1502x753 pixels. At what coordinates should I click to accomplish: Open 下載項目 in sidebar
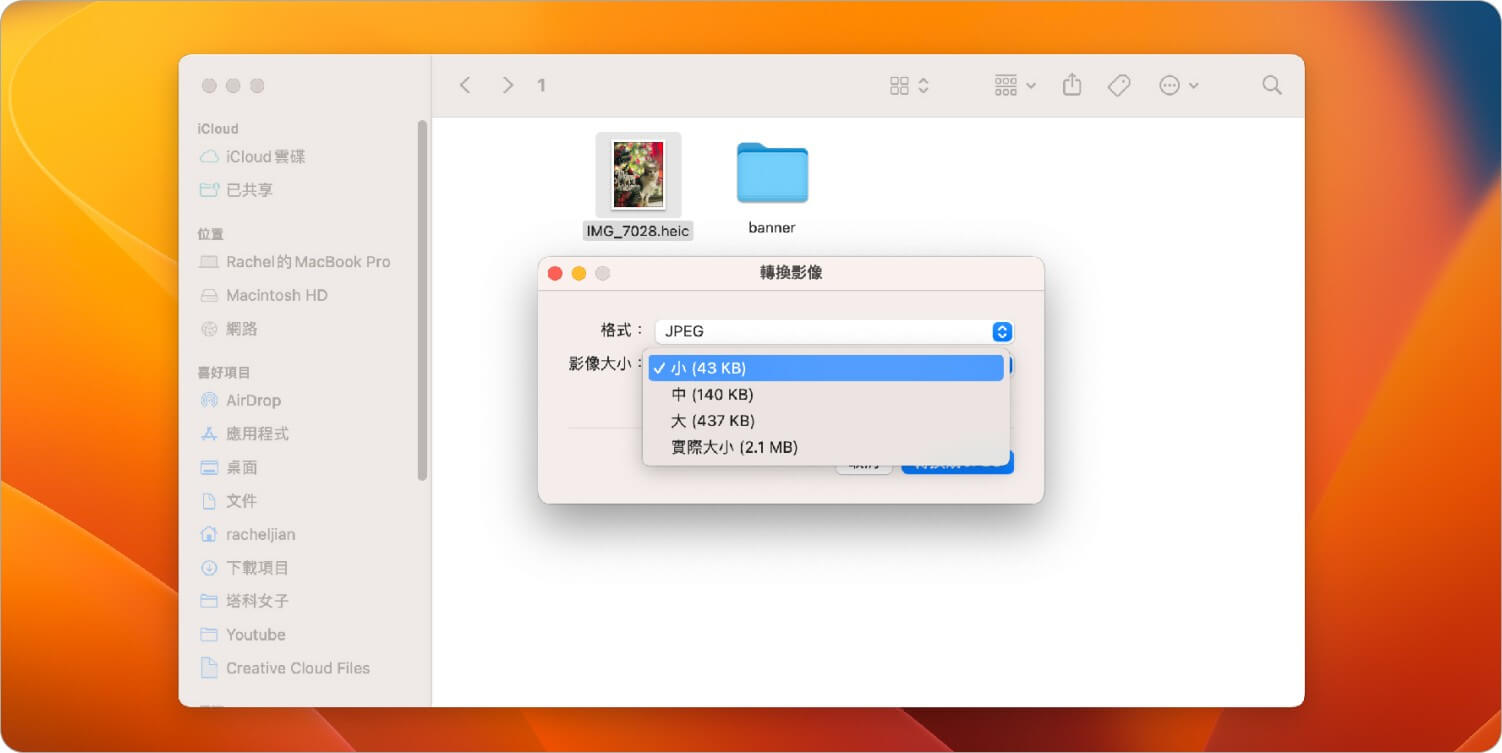coord(245,568)
